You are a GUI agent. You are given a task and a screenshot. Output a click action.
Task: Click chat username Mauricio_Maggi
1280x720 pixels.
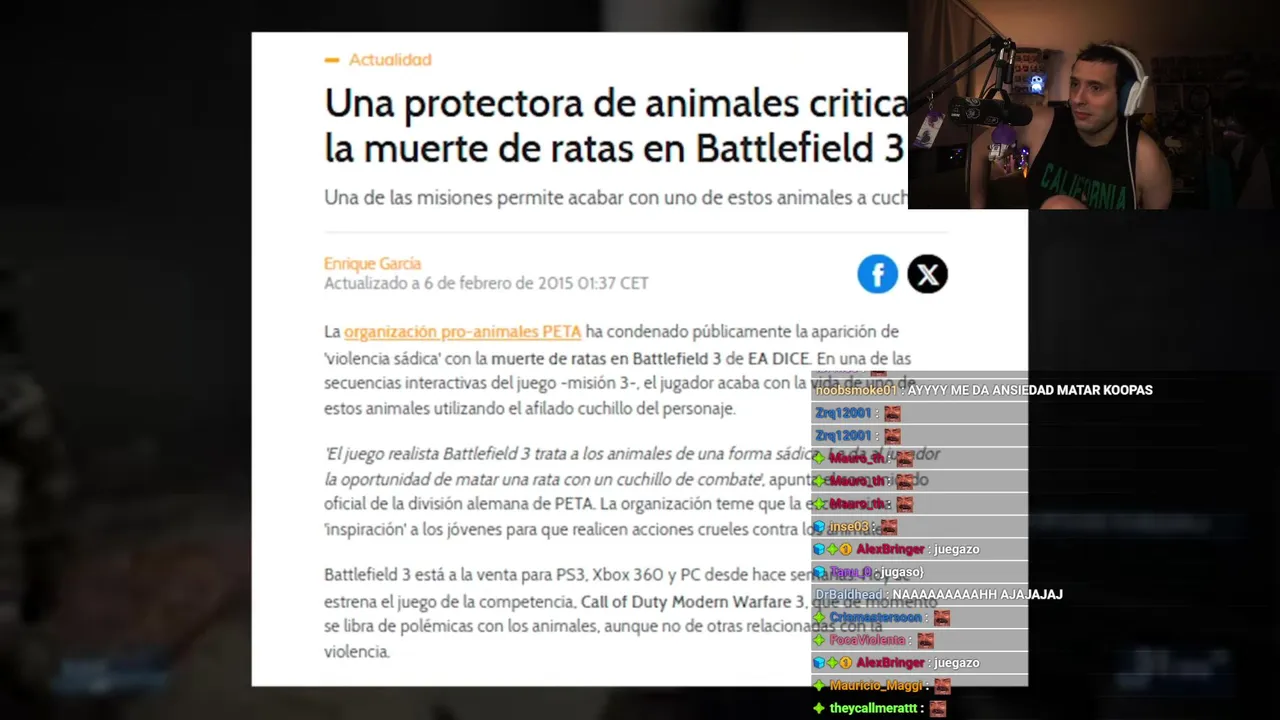point(876,686)
